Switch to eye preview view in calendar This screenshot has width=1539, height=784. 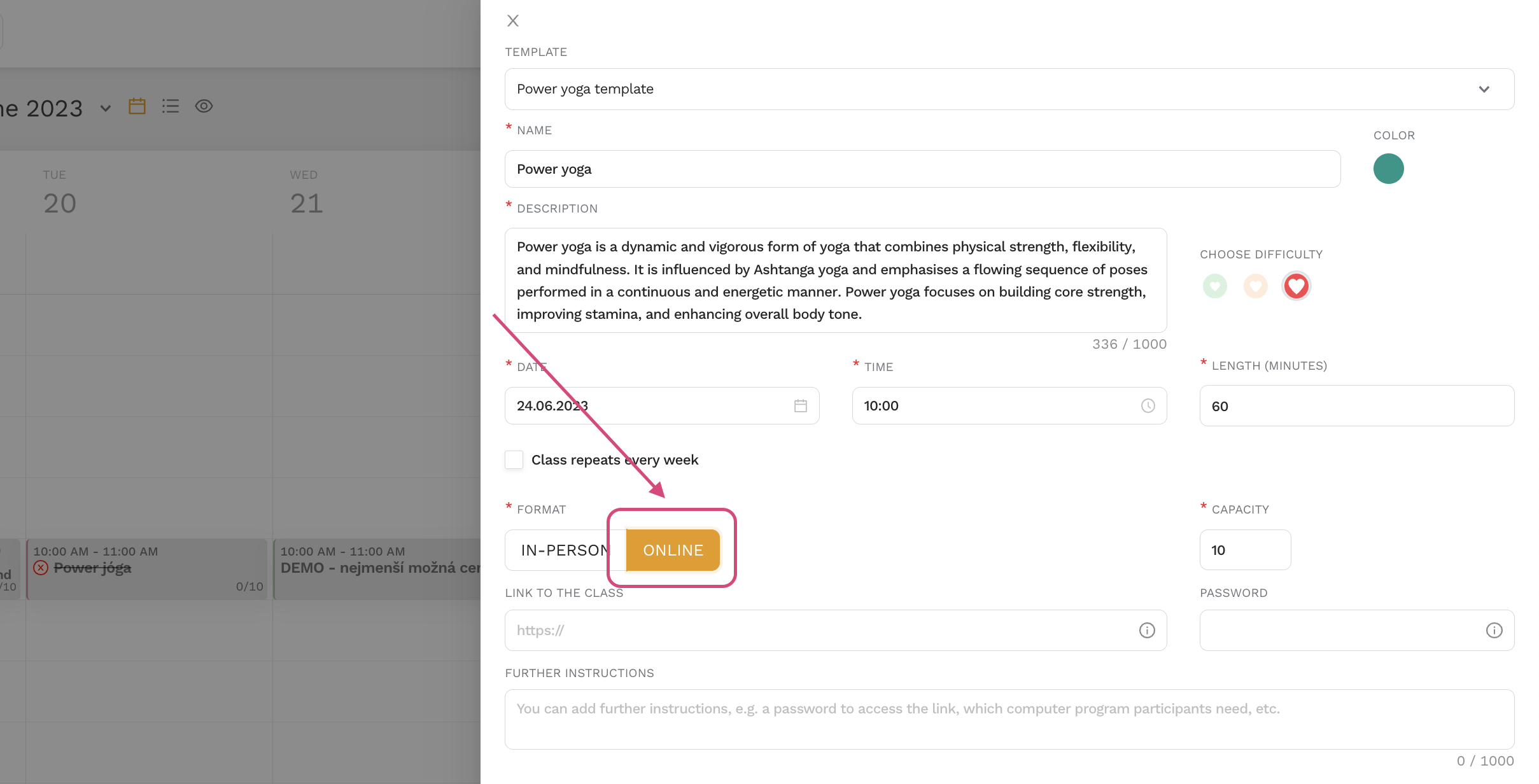coord(204,106)
